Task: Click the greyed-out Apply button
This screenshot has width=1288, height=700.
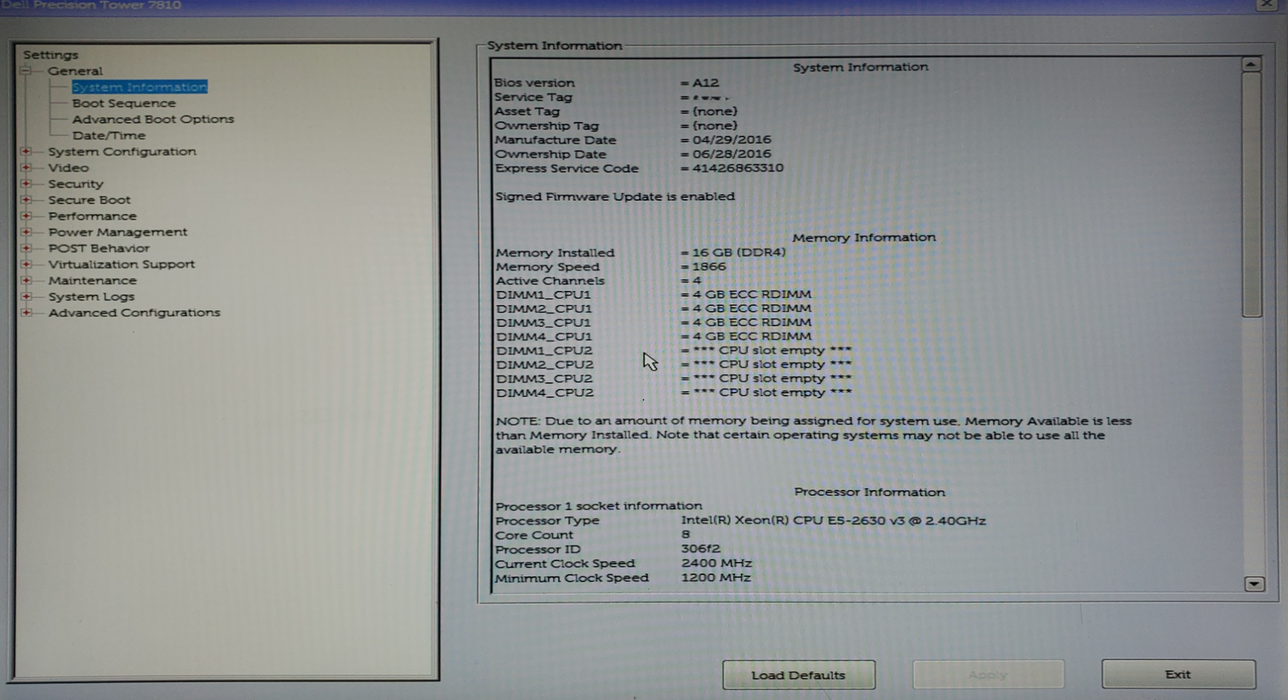Action: coord(988,675)
